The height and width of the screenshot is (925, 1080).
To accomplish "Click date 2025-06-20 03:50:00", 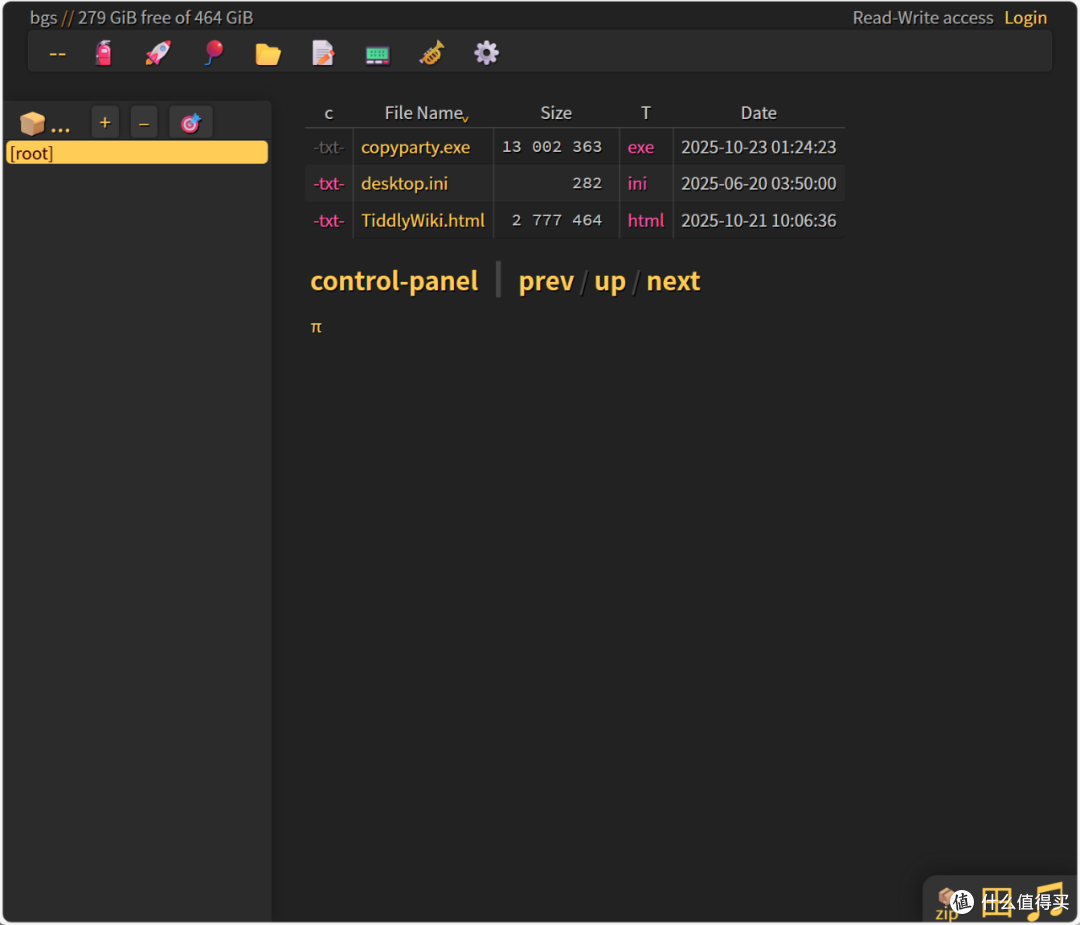I will tap(758, 184).
